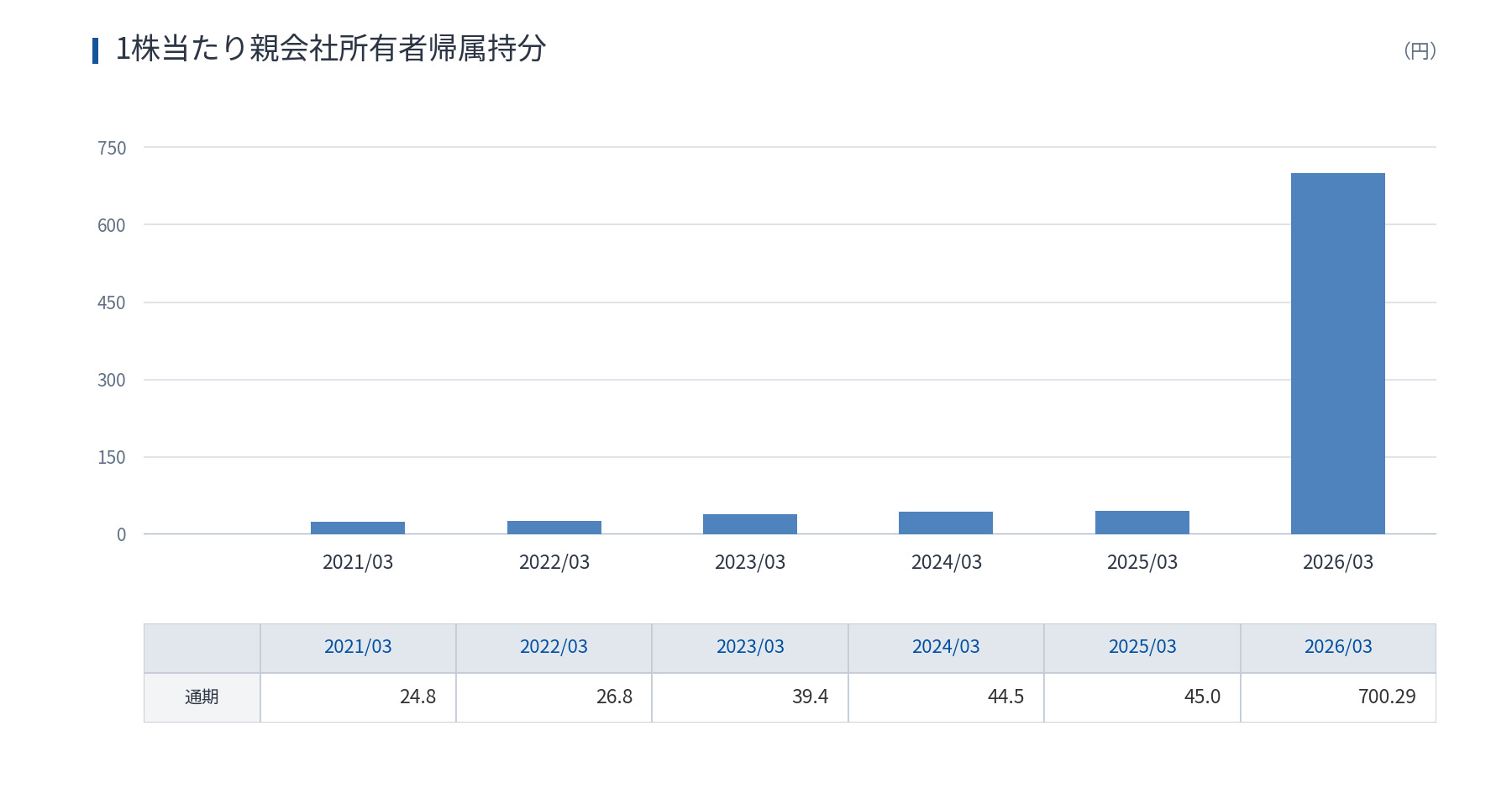The height and width of the screenshot is (794, 1512).
Task: Click the 600 y-axis label
Action: (x=112, y=225)
